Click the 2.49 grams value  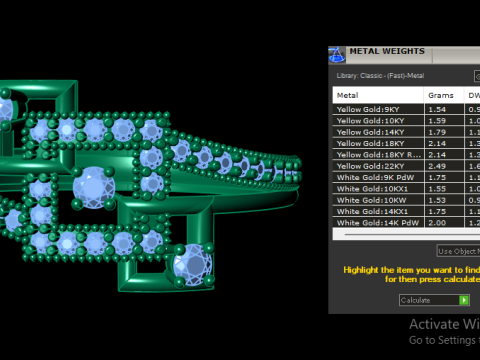(x=437, y=166)
